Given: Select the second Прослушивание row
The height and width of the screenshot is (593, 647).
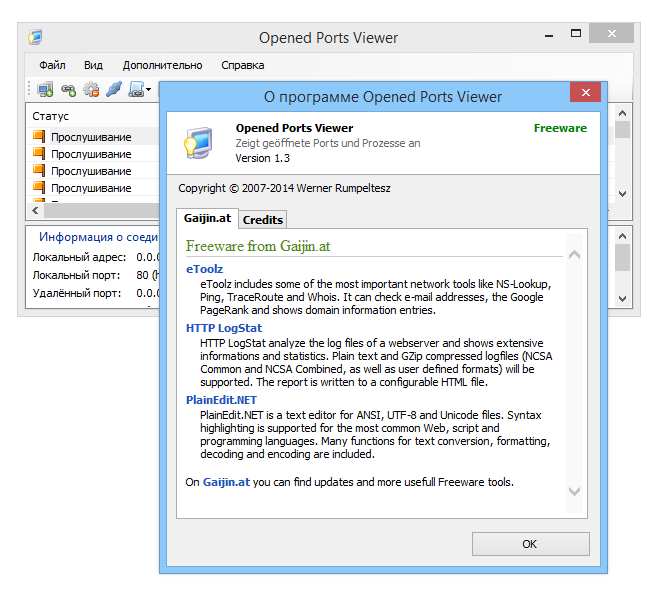Looking at the screenshot, I should 91,154.
